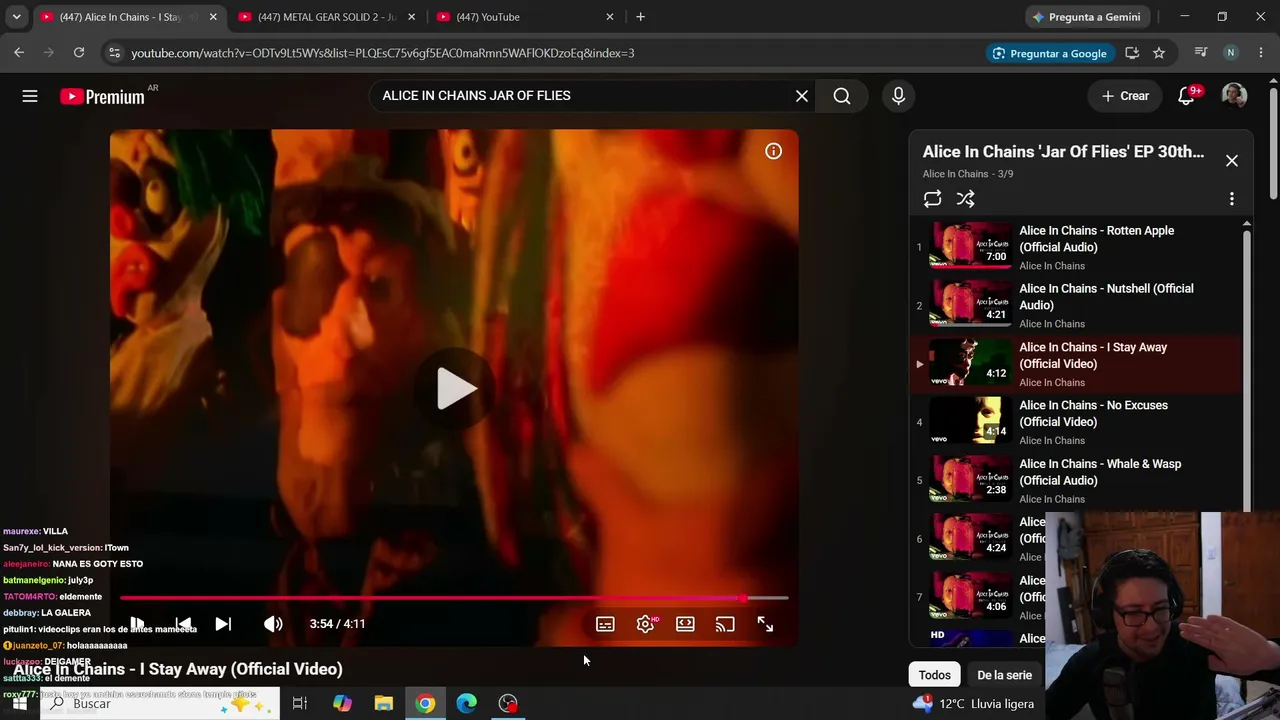Select I Stay Away in the playlist

point(1076,363)
